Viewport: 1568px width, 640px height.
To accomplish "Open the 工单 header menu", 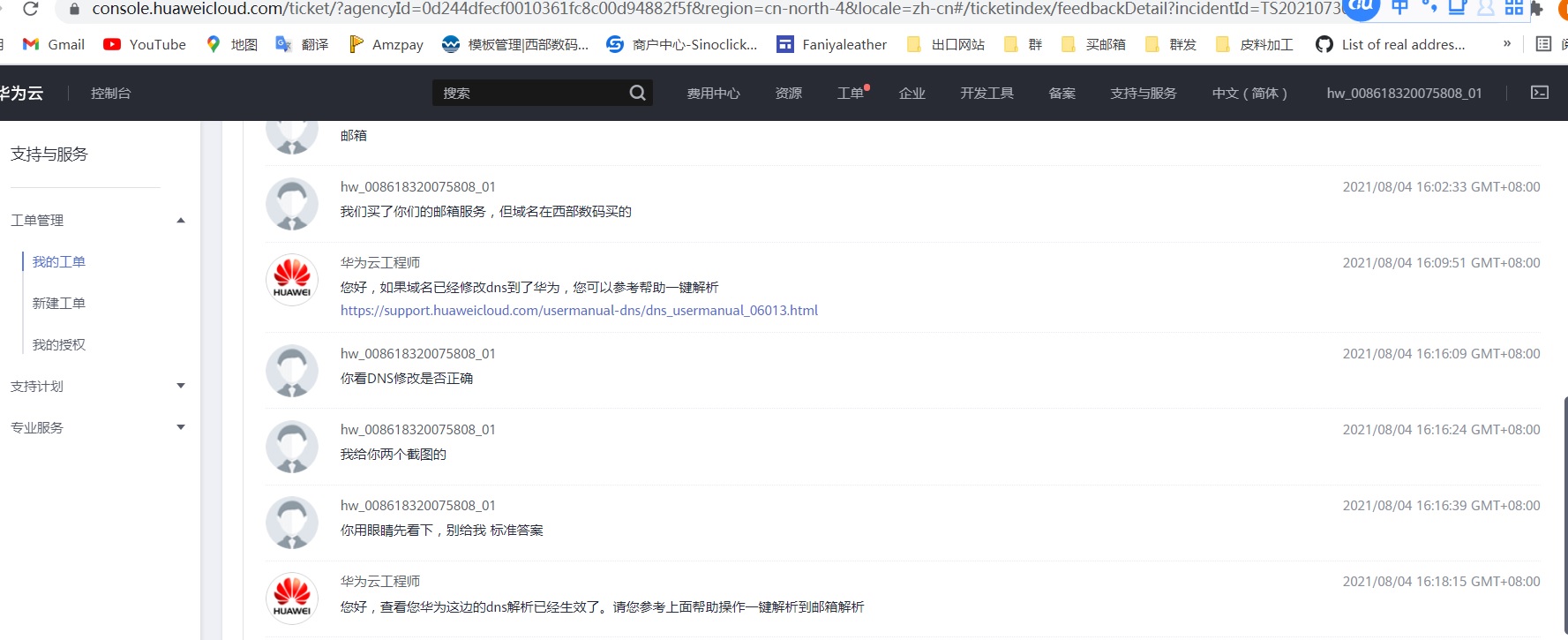I will click(x=851, y=93).
